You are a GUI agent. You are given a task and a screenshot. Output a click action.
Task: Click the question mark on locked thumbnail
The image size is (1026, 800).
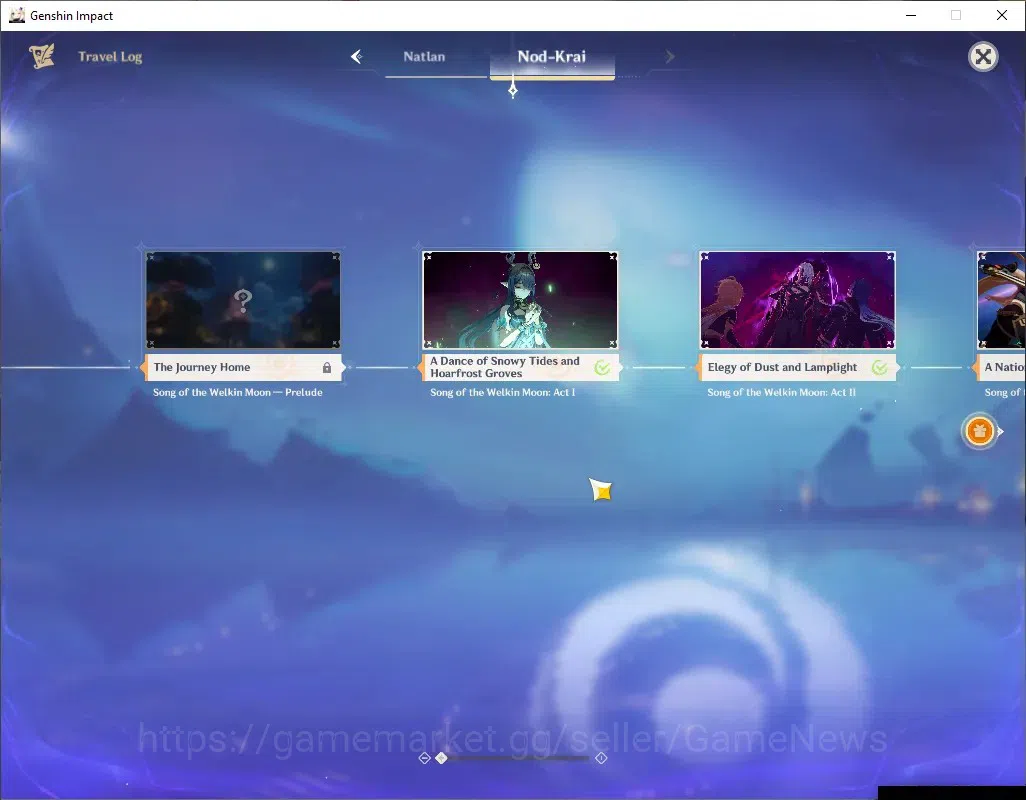(x=243, y=301)
